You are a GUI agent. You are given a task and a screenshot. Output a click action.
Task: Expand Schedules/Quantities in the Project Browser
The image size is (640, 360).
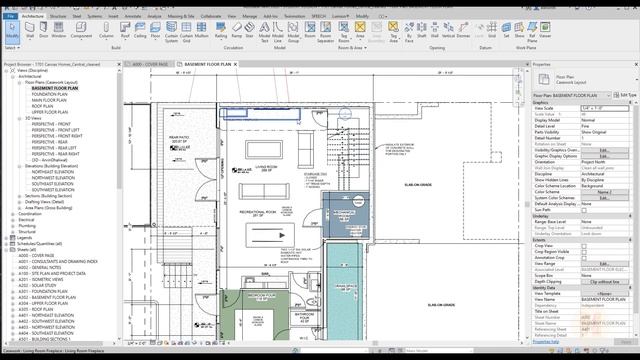6,244
